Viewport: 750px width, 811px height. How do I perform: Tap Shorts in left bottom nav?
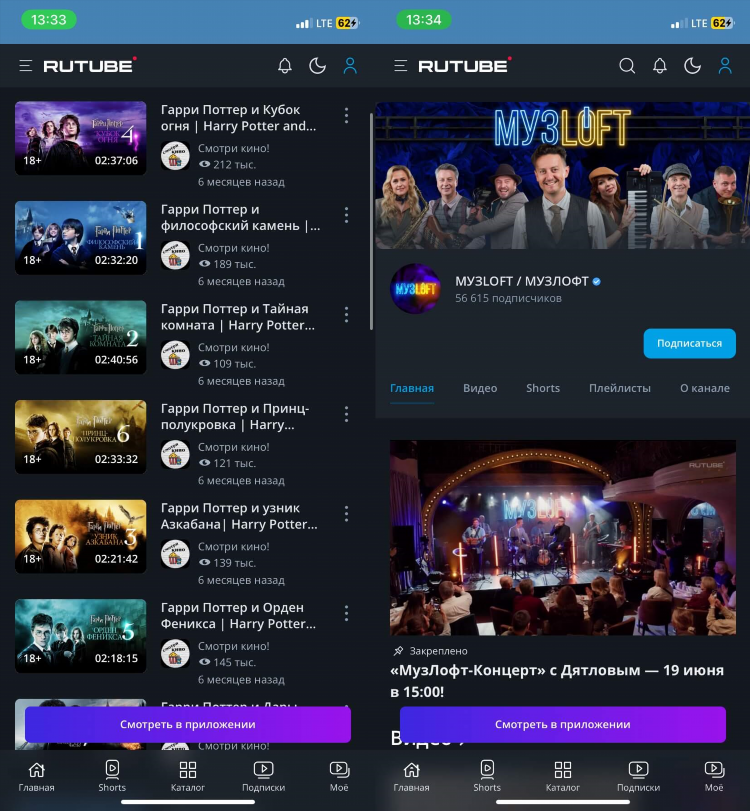[x=112, y=776]
